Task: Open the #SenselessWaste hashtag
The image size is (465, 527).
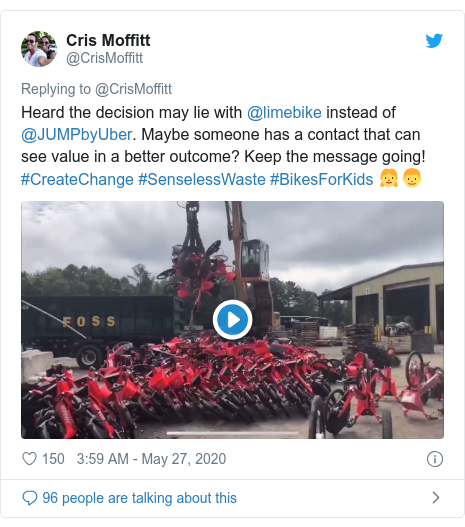Action: coord(202,179)
